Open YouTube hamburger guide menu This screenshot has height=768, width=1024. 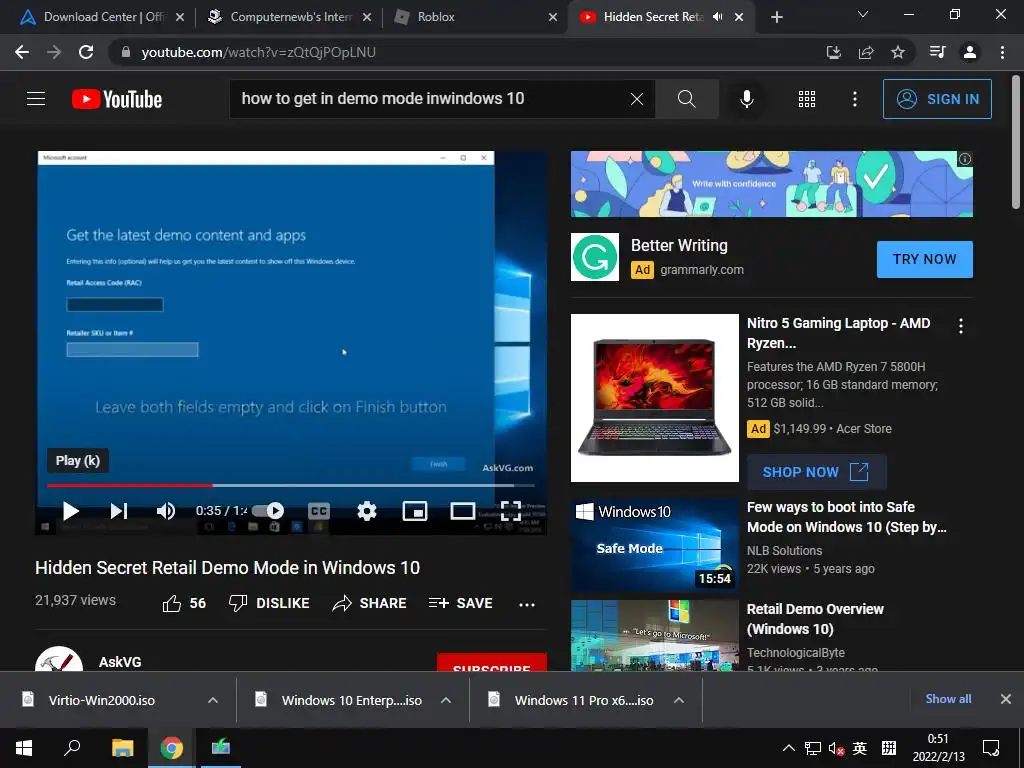pos(36,99)
